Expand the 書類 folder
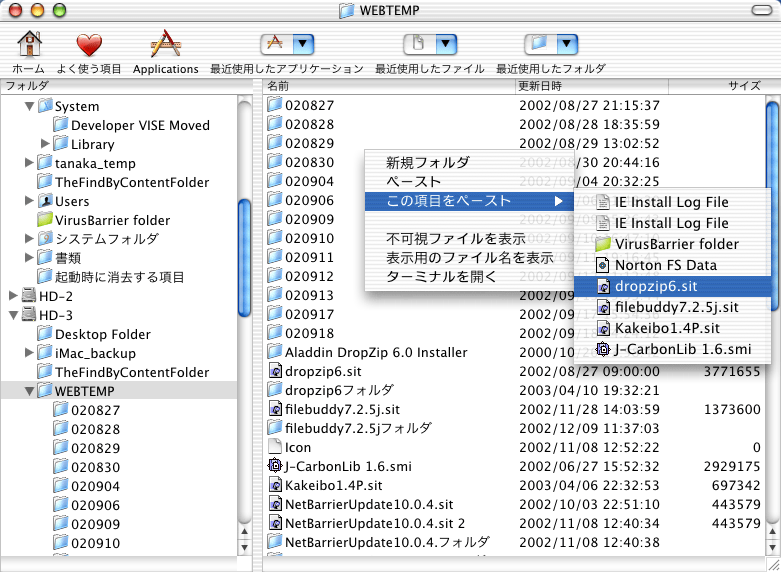 (29, 258)
